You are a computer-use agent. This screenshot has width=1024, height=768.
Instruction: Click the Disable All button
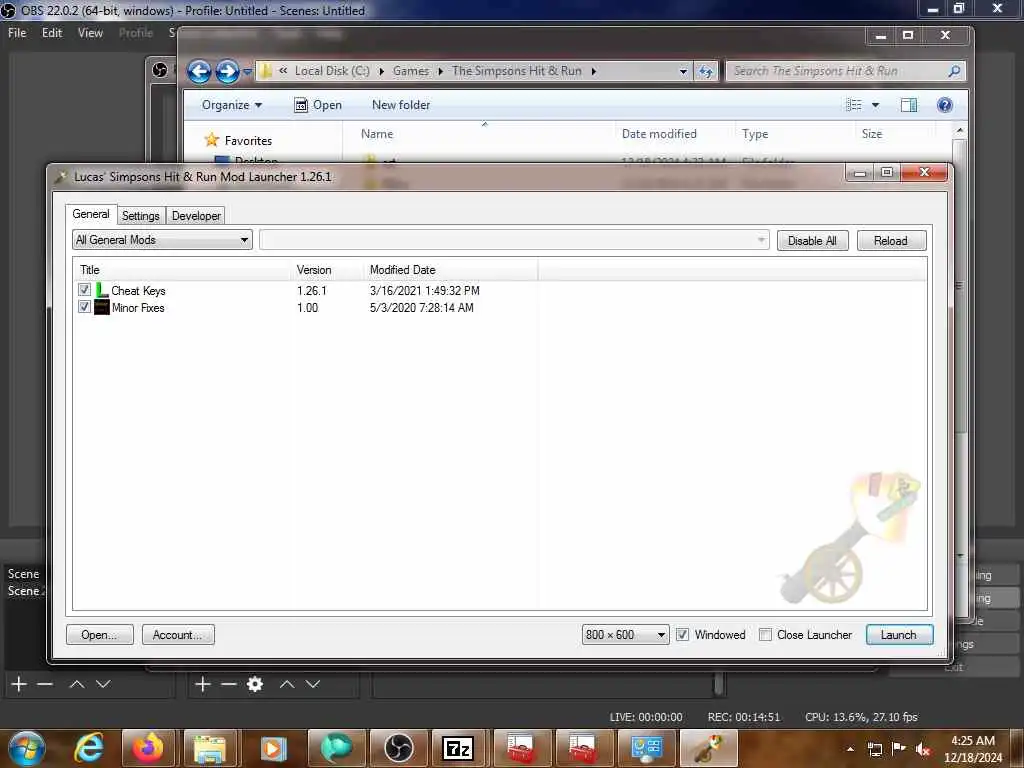click(x=812, y=241)
